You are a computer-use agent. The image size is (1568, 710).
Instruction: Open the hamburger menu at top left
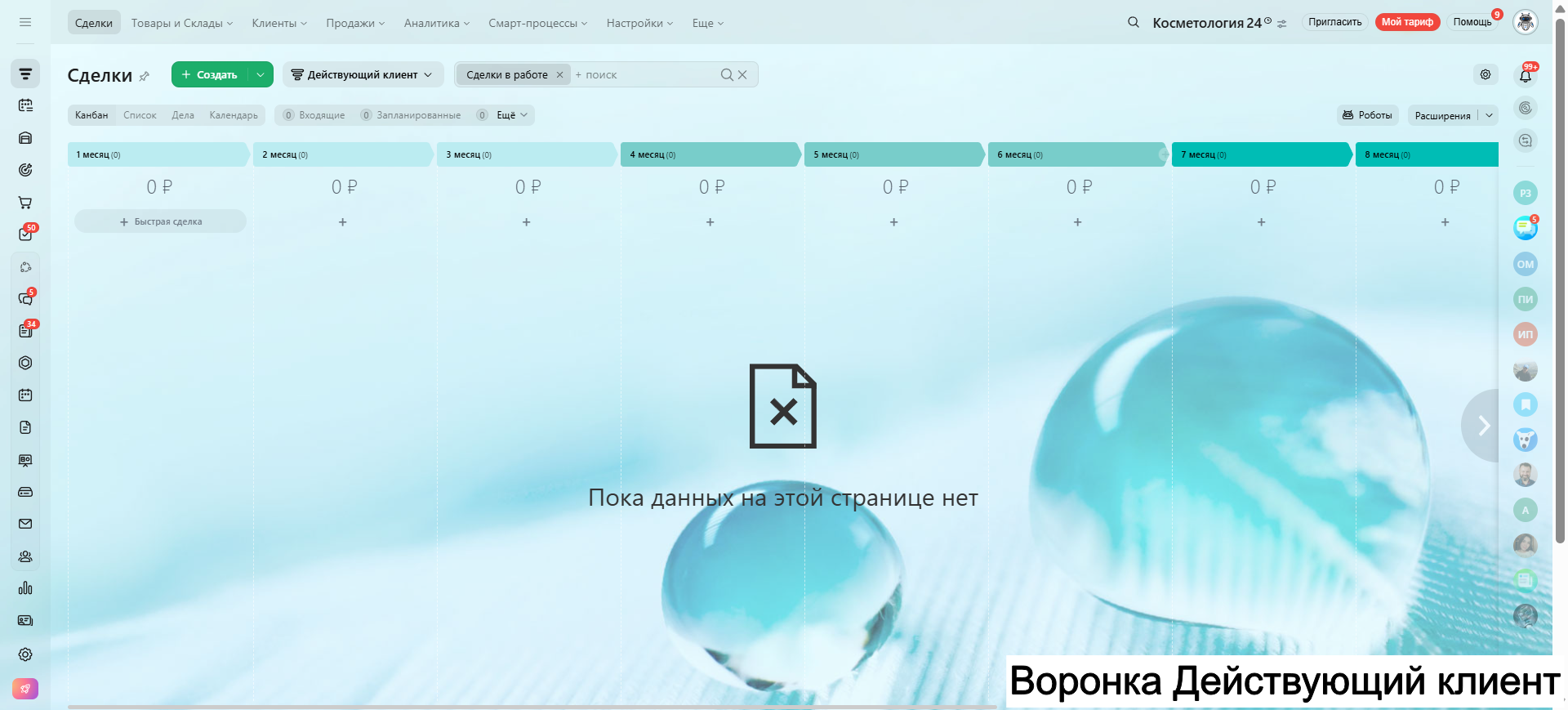(x=25, y=22)
